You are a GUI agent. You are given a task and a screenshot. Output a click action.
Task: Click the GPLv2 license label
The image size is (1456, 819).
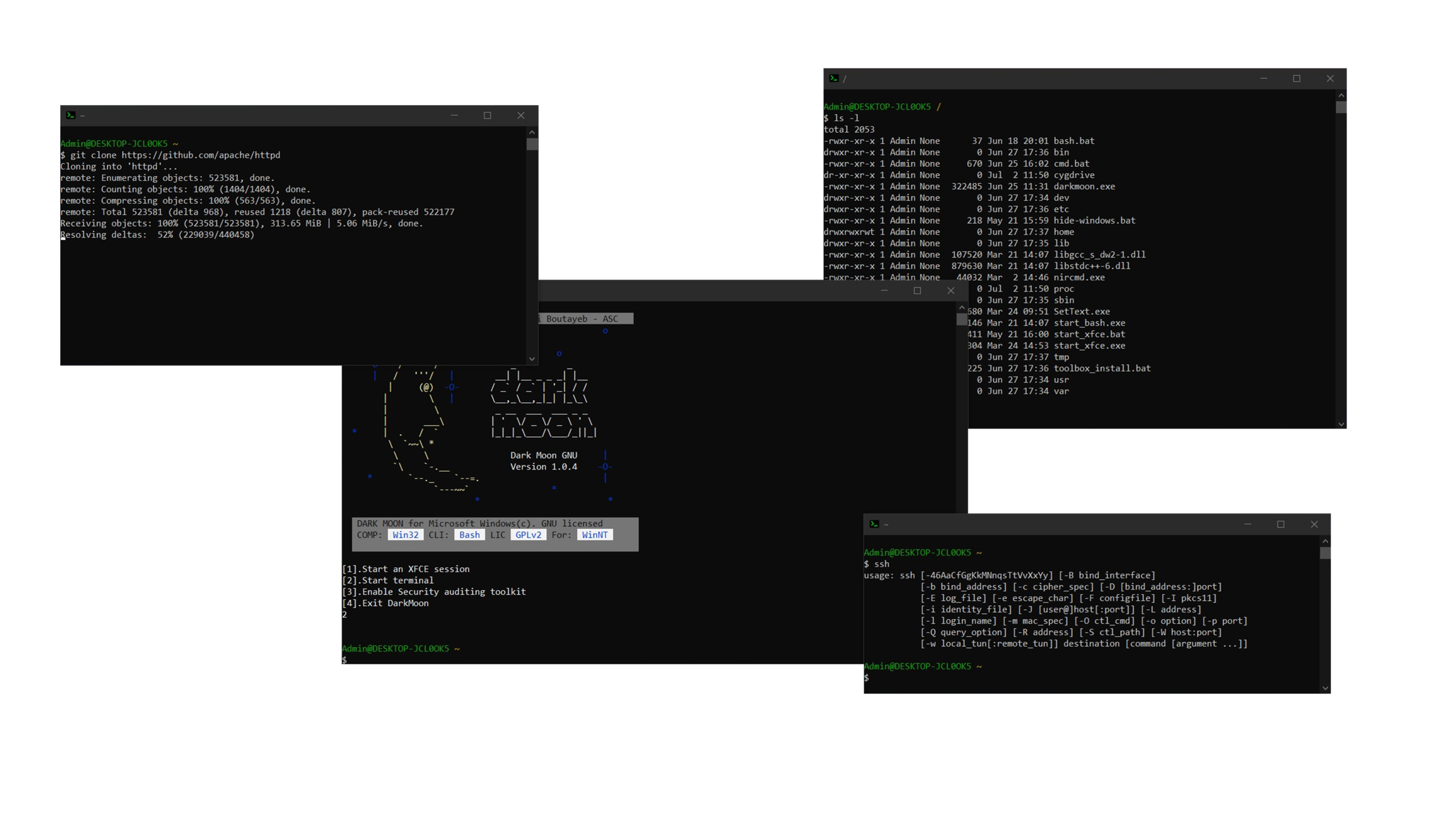tap(528, 535)
